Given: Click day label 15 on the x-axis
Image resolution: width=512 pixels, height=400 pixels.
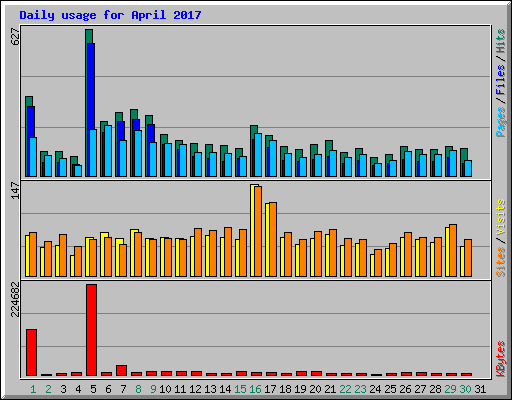Looking at the screenshot, I should pos(240,389).
